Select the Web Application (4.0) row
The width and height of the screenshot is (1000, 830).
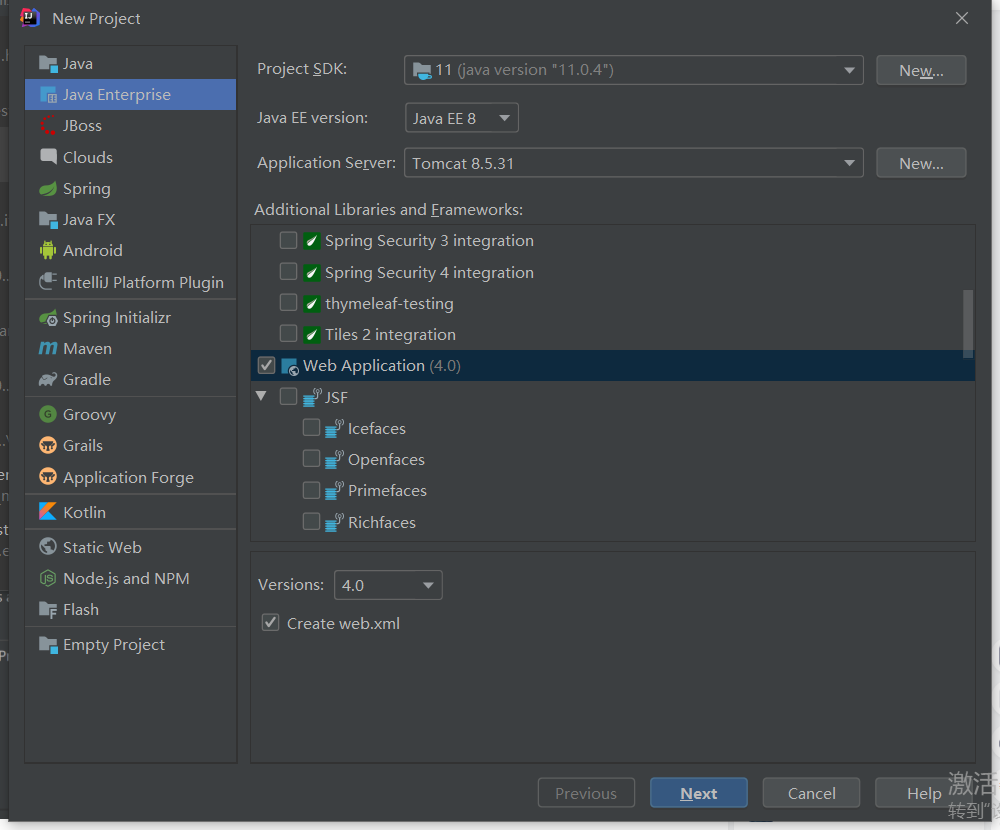point(613,366)
